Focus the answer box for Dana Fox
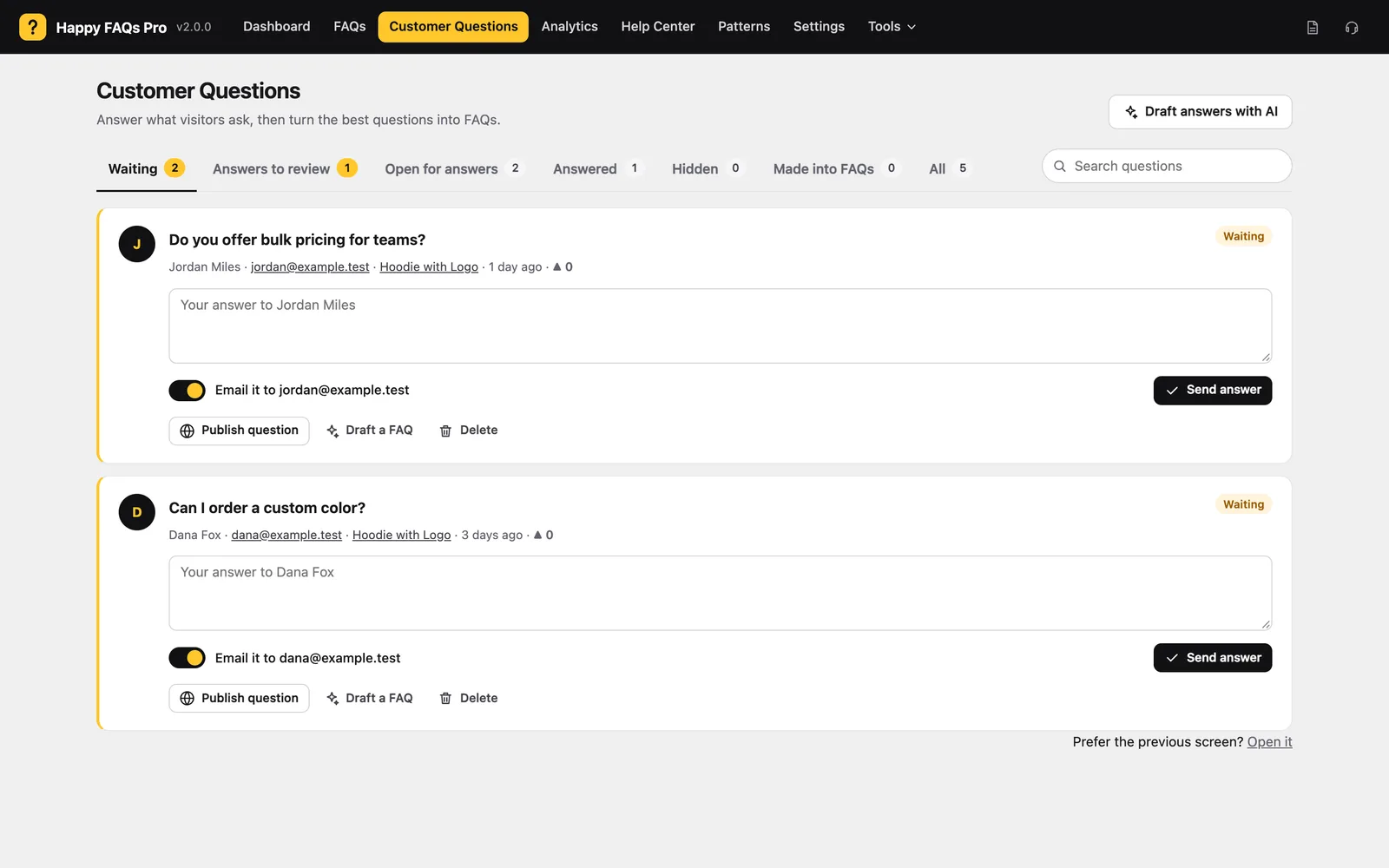Viewport: 1389px width, 868px height. 720,594
